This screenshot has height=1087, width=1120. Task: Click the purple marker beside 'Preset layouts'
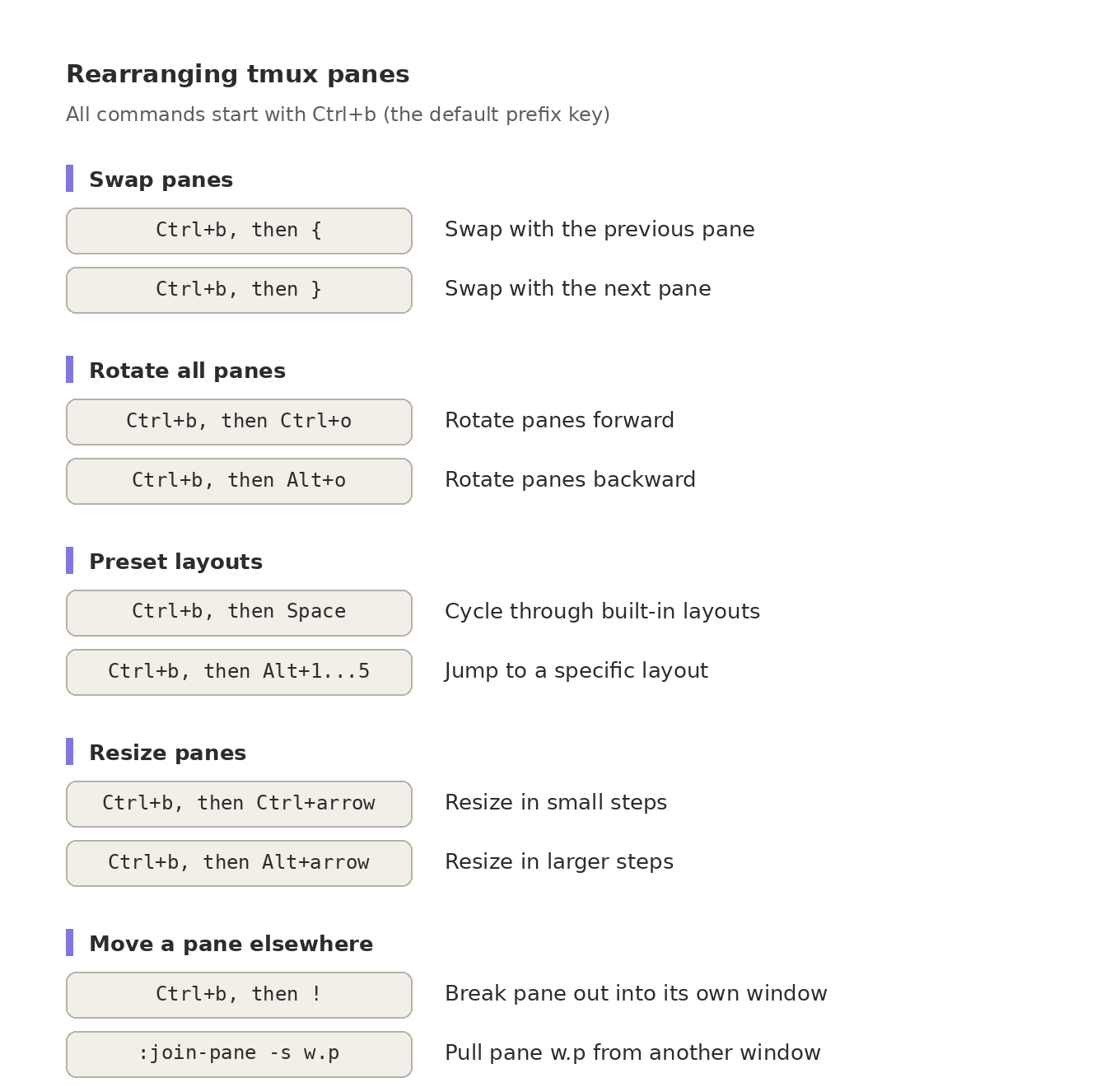70,561
